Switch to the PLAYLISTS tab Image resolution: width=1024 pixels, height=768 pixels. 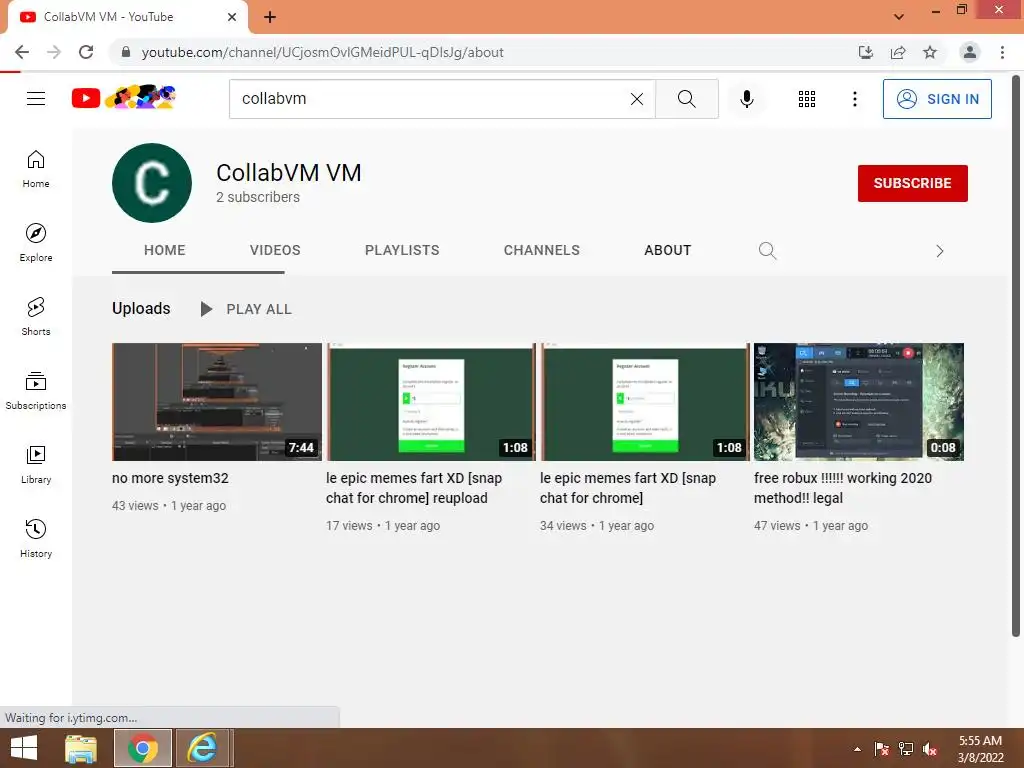tap(402, 250)
